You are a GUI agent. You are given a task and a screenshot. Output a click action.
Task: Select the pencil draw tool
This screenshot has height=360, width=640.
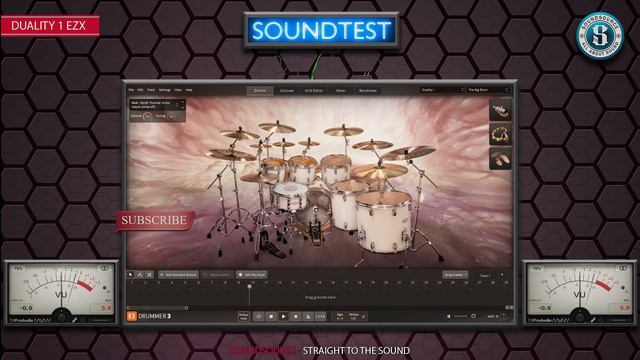[140, 275]
